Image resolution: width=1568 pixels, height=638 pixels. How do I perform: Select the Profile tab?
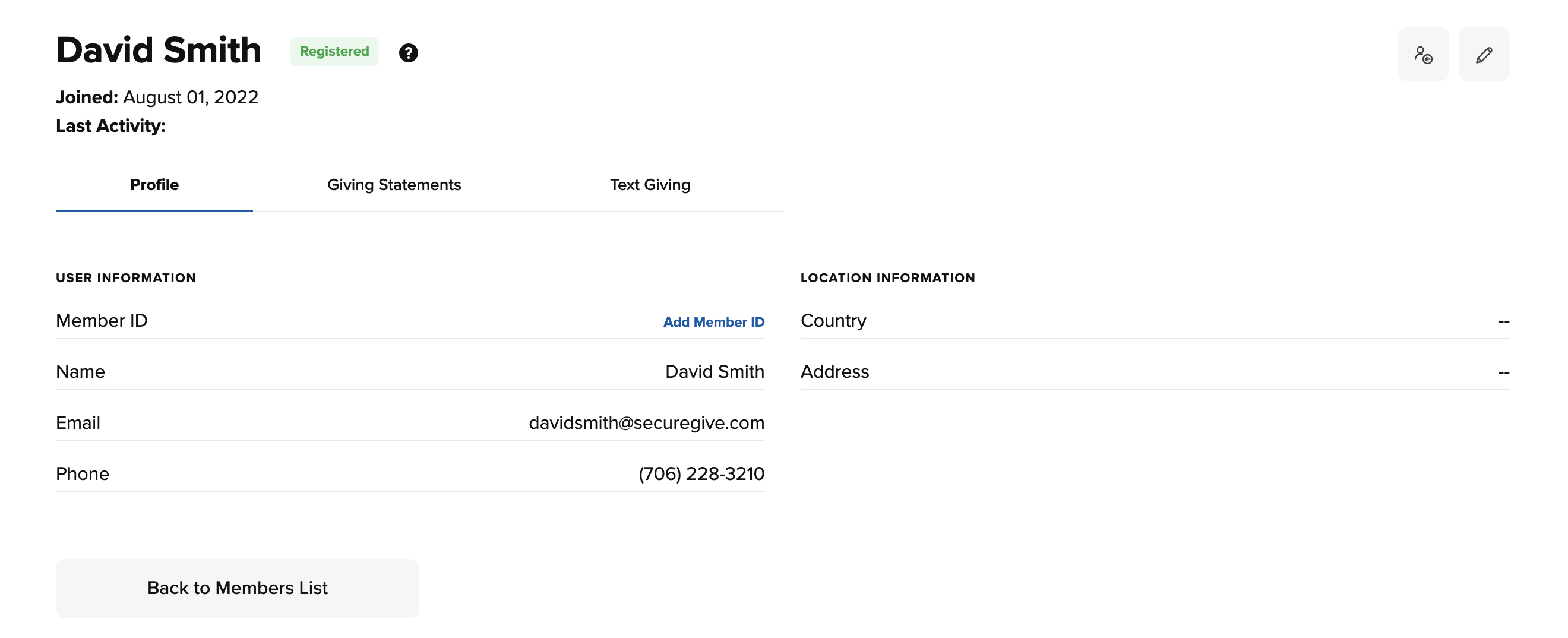[153, 185]
